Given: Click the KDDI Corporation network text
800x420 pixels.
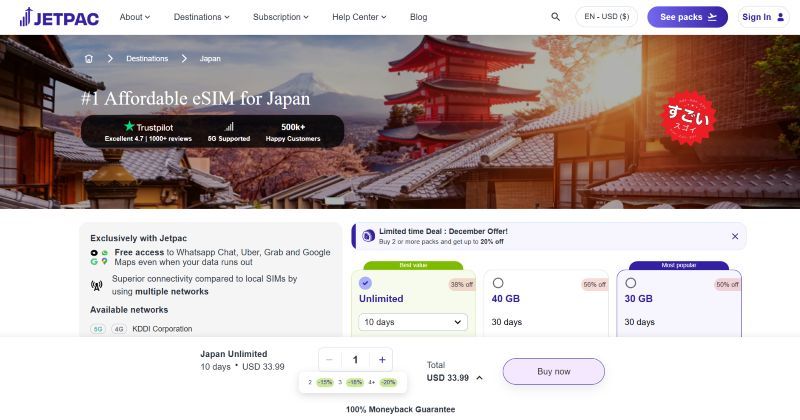Looking at the screenshot, I should (162, 329).
